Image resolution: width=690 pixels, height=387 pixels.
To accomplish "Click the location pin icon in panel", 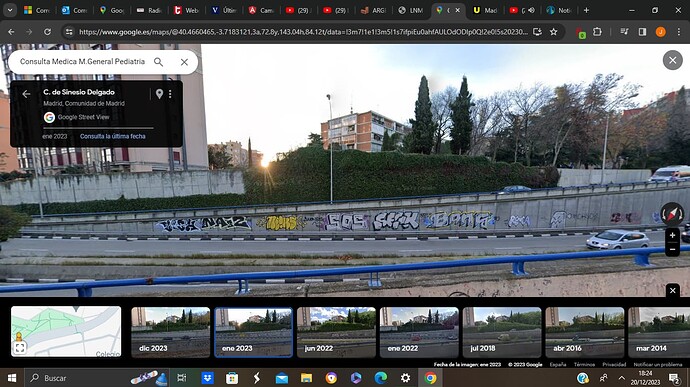I will point(159,93).
